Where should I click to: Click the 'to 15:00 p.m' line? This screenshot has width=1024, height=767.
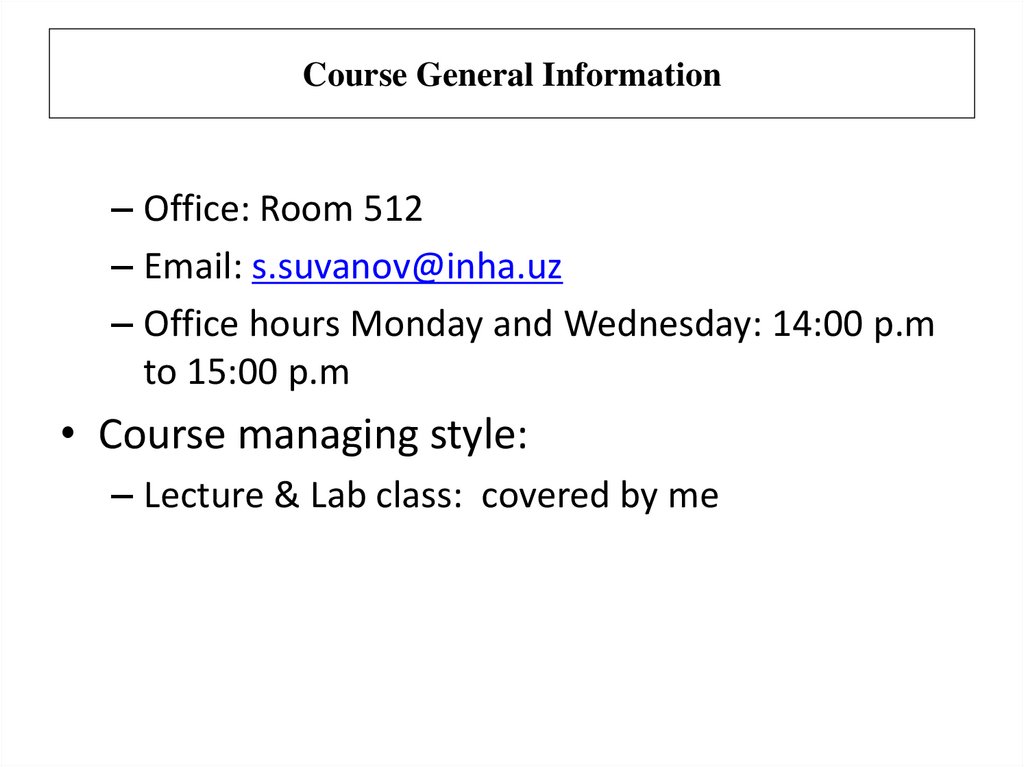pyautogui.click(x=246, y=373)
